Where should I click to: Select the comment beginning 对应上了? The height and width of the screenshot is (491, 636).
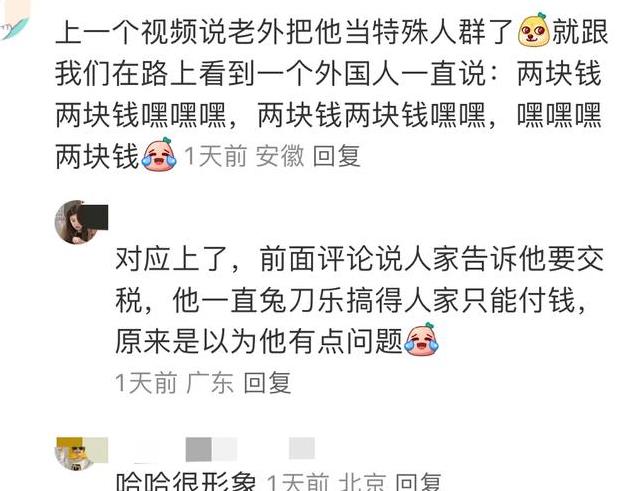tap(359, 300)
